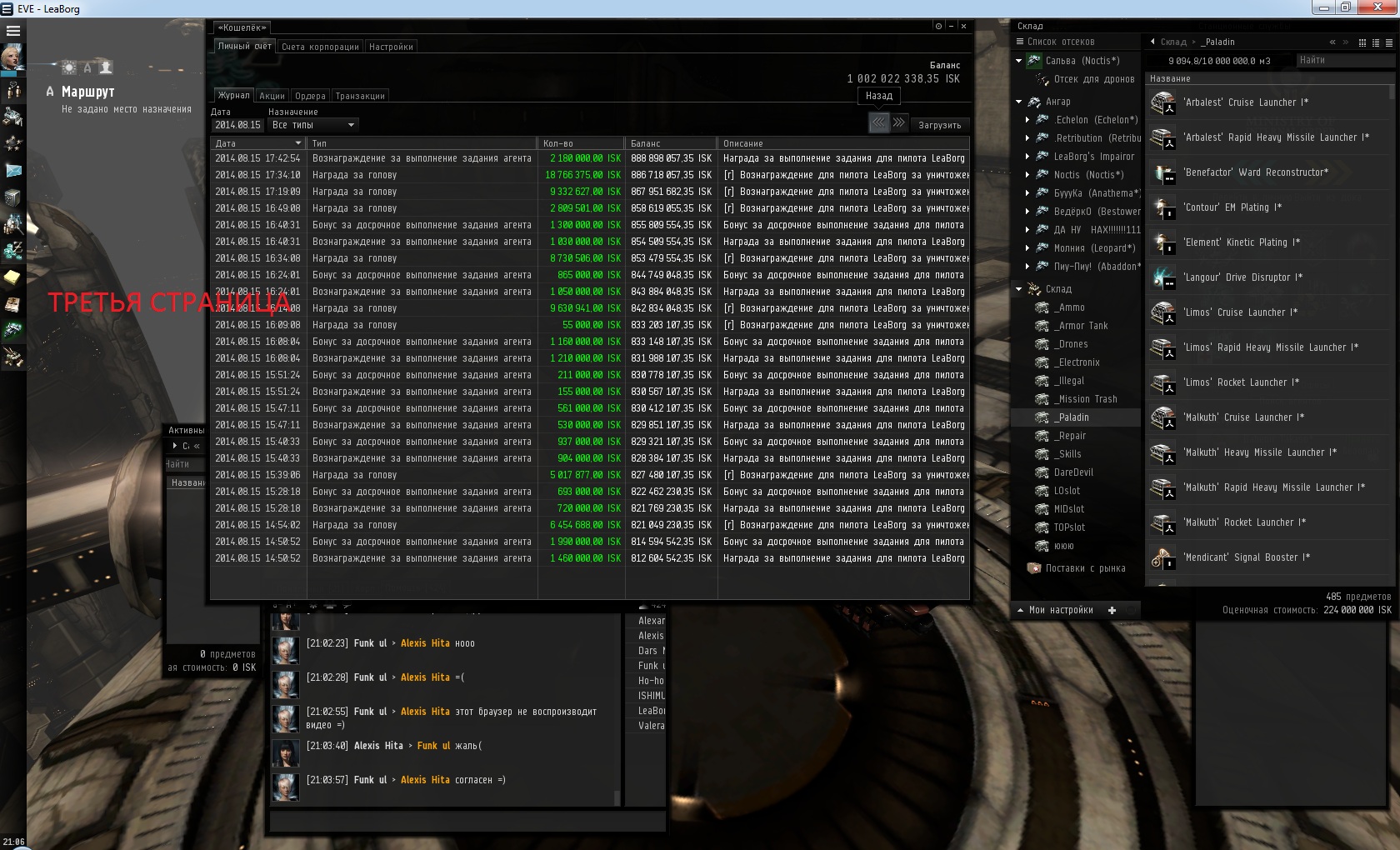1400x850 pixels.
Task: Expand the .Echelon ship node
Action: coord(1027,120)
